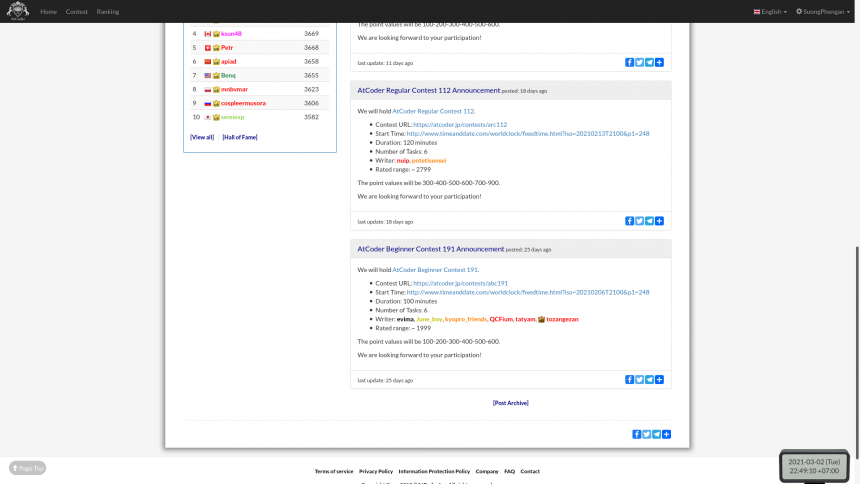This screenshot has width=860, height=484.
Task: Share ARC 112 post on Facebook
Action: pos(629,221)
